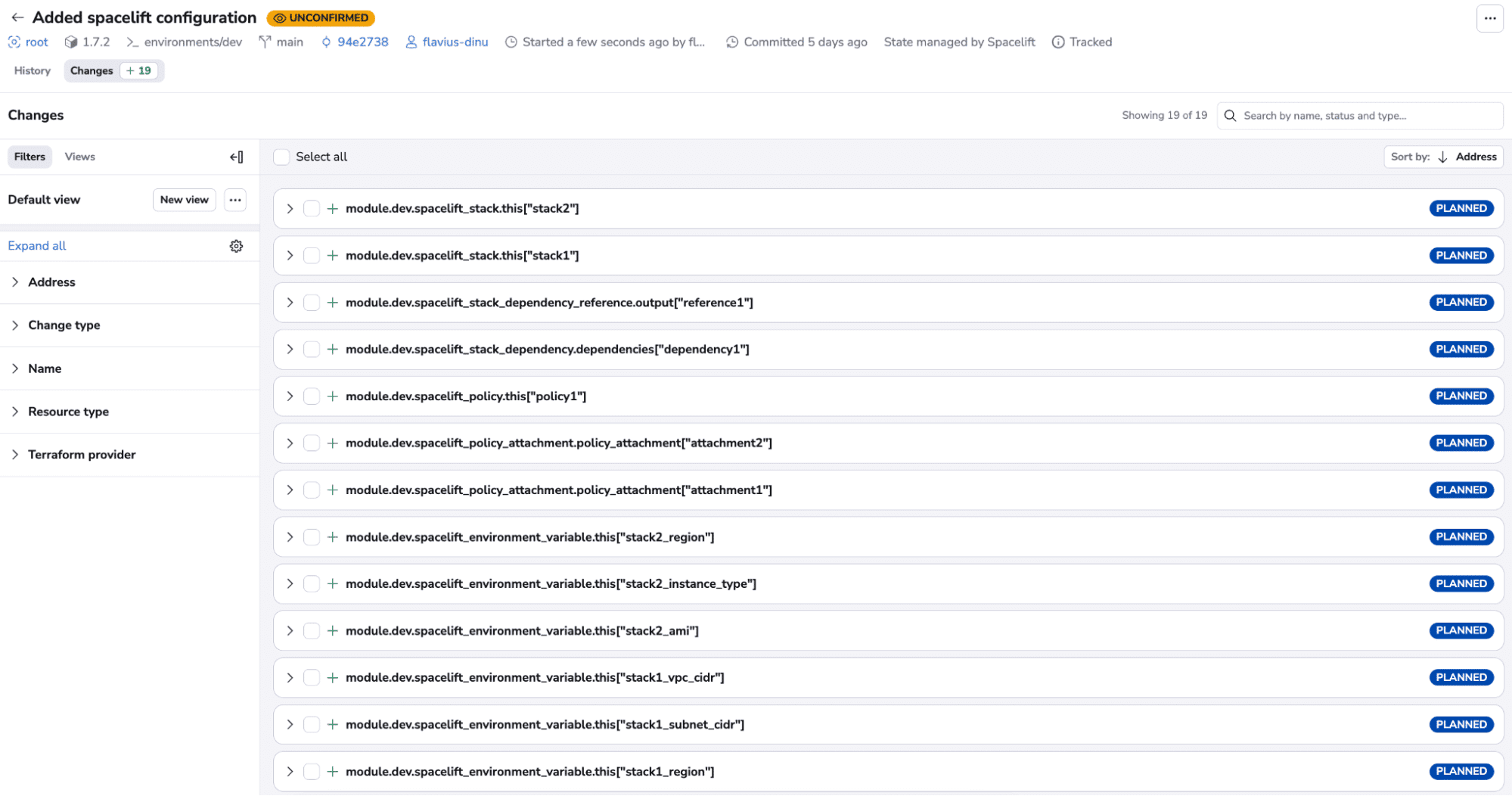Open filter settings gear icon
The width and height of the screenshot is (1512, 796).
click(236, 246)
